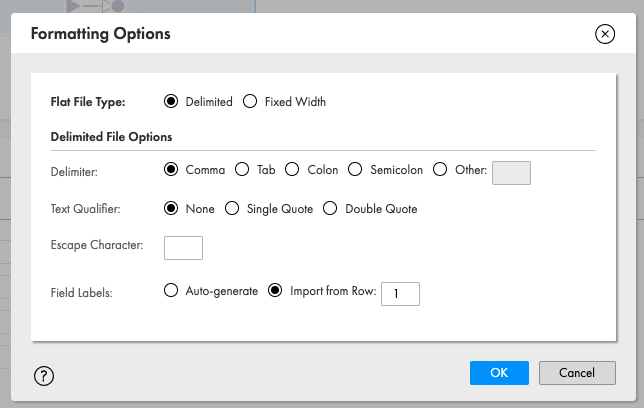Select the Other delimiter radio button
The height and width of the screenshot is (408, 644).
[x=440, y=169]
